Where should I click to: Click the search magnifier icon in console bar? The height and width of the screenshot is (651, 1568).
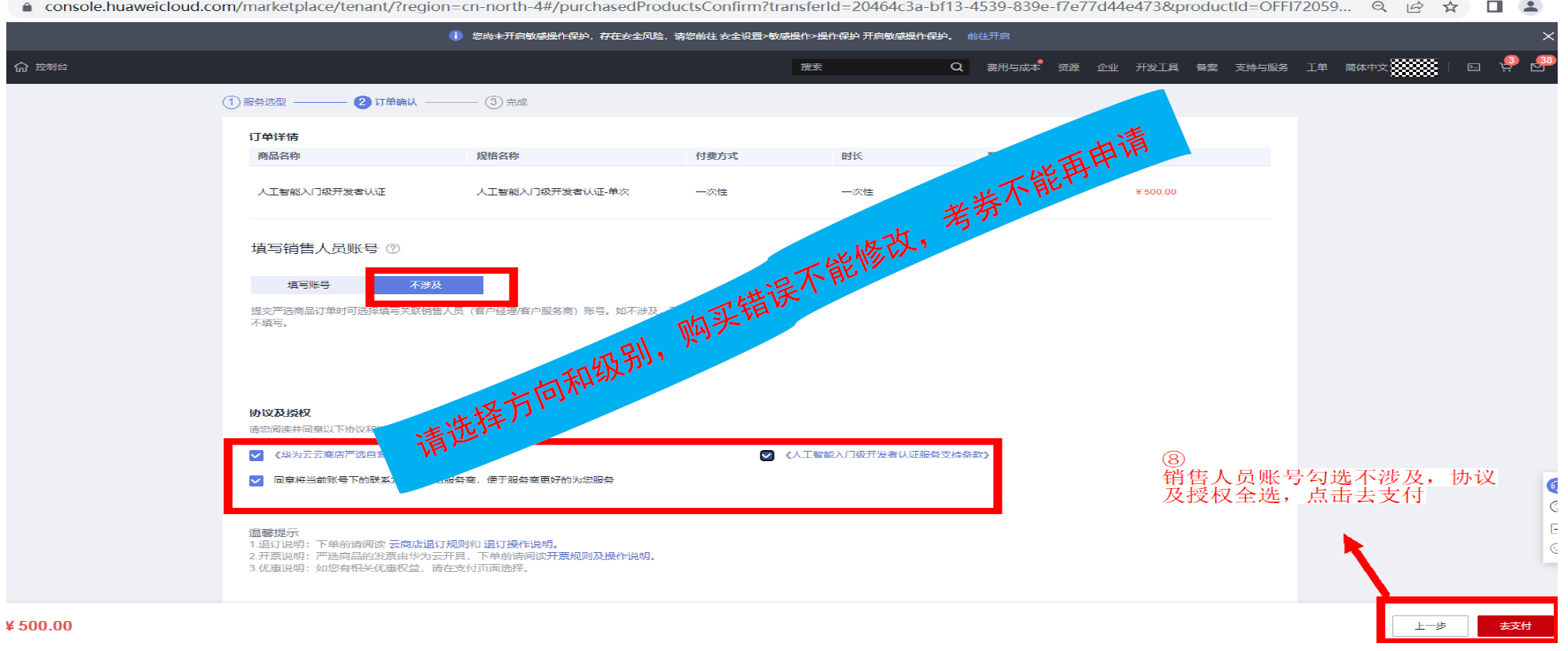click(x=956, y=67)
